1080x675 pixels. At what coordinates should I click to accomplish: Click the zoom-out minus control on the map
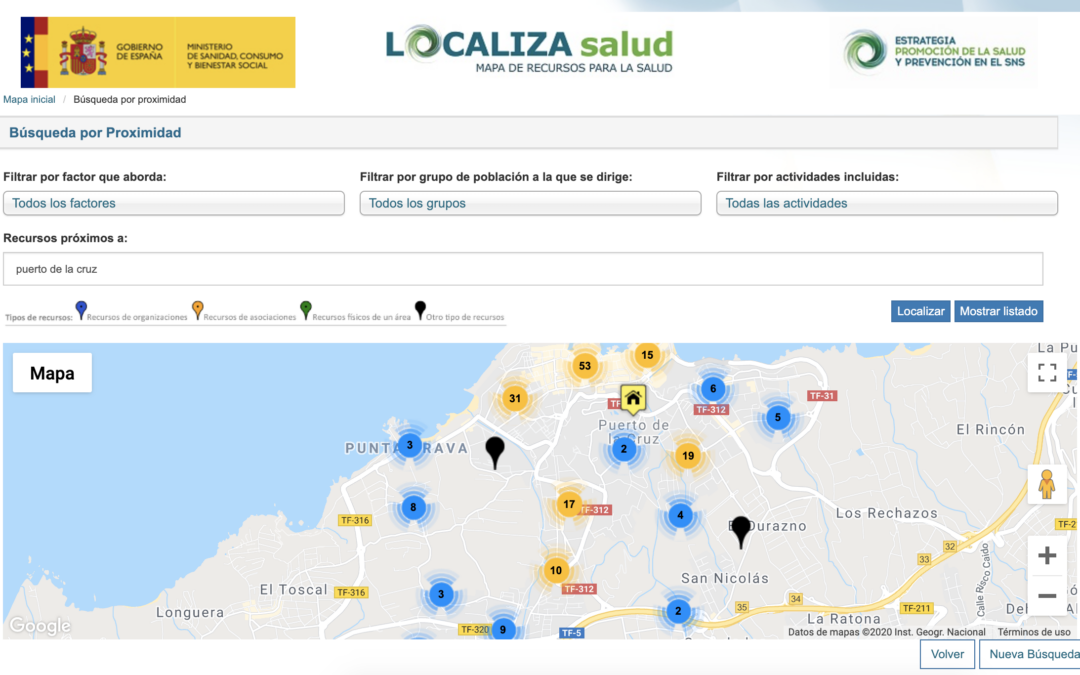pos(1047,596)
